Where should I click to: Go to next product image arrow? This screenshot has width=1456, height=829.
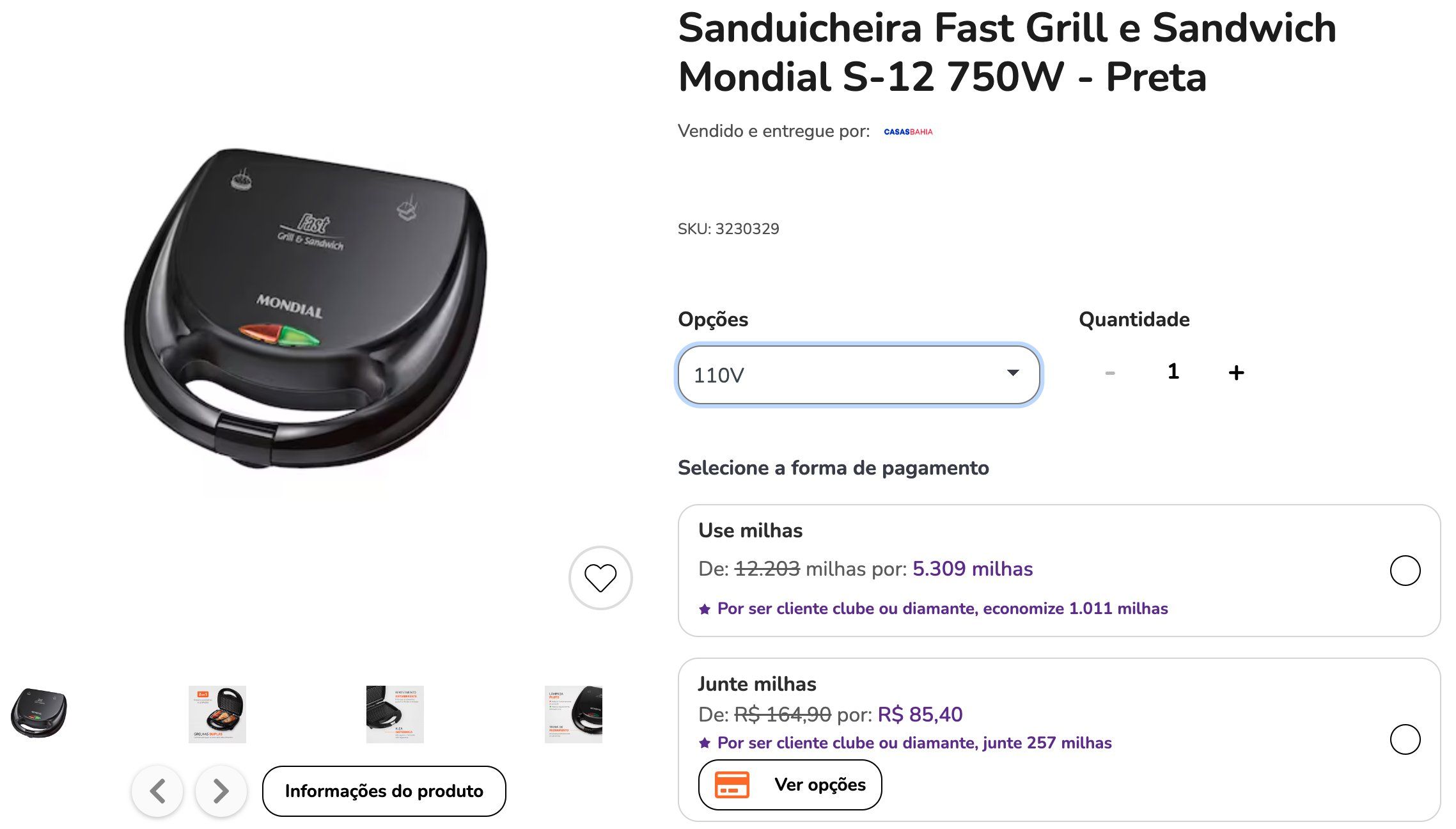point(221,791)
